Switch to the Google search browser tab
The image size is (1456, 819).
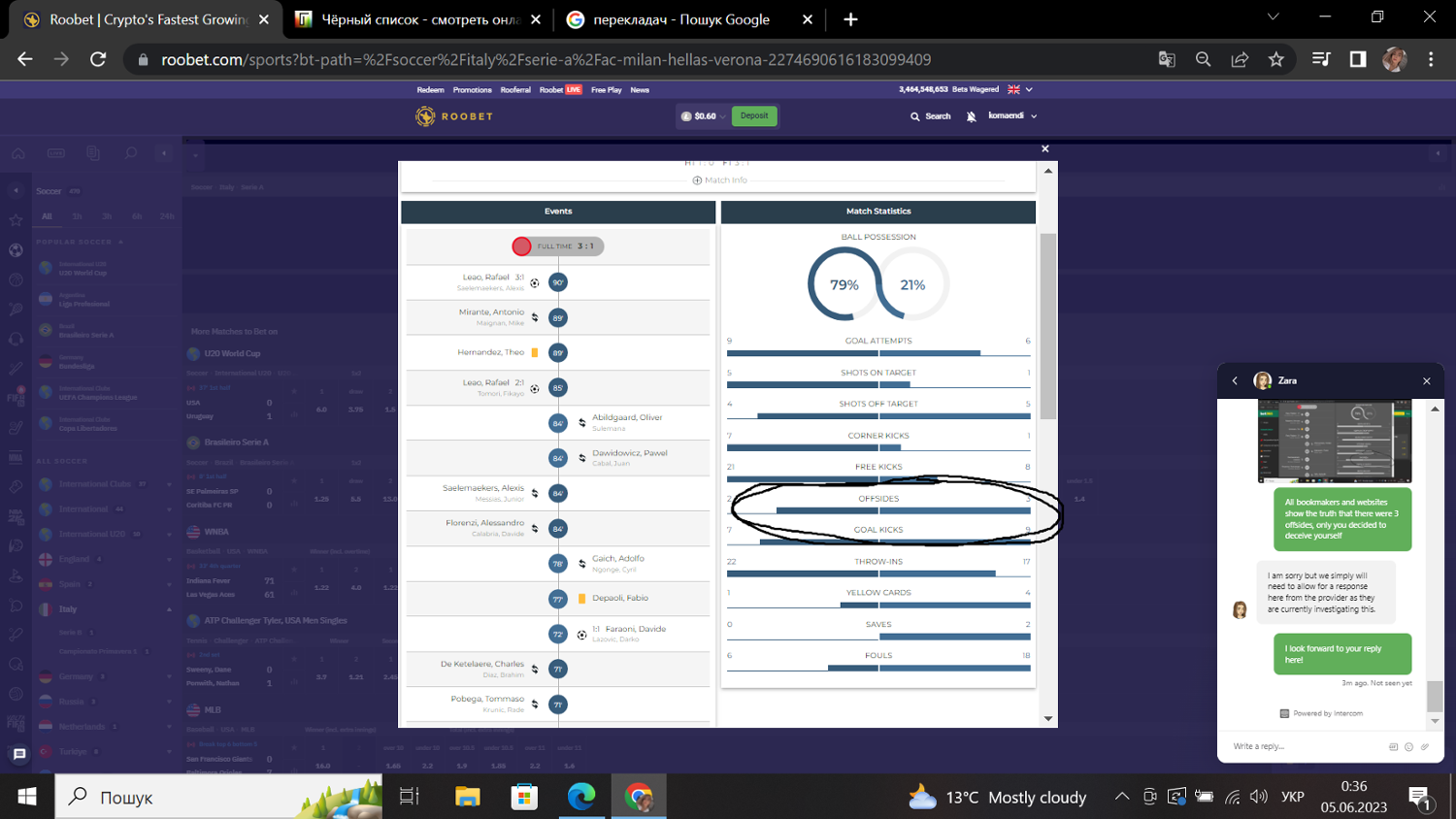pyautogui.click(x=679, y=19)
